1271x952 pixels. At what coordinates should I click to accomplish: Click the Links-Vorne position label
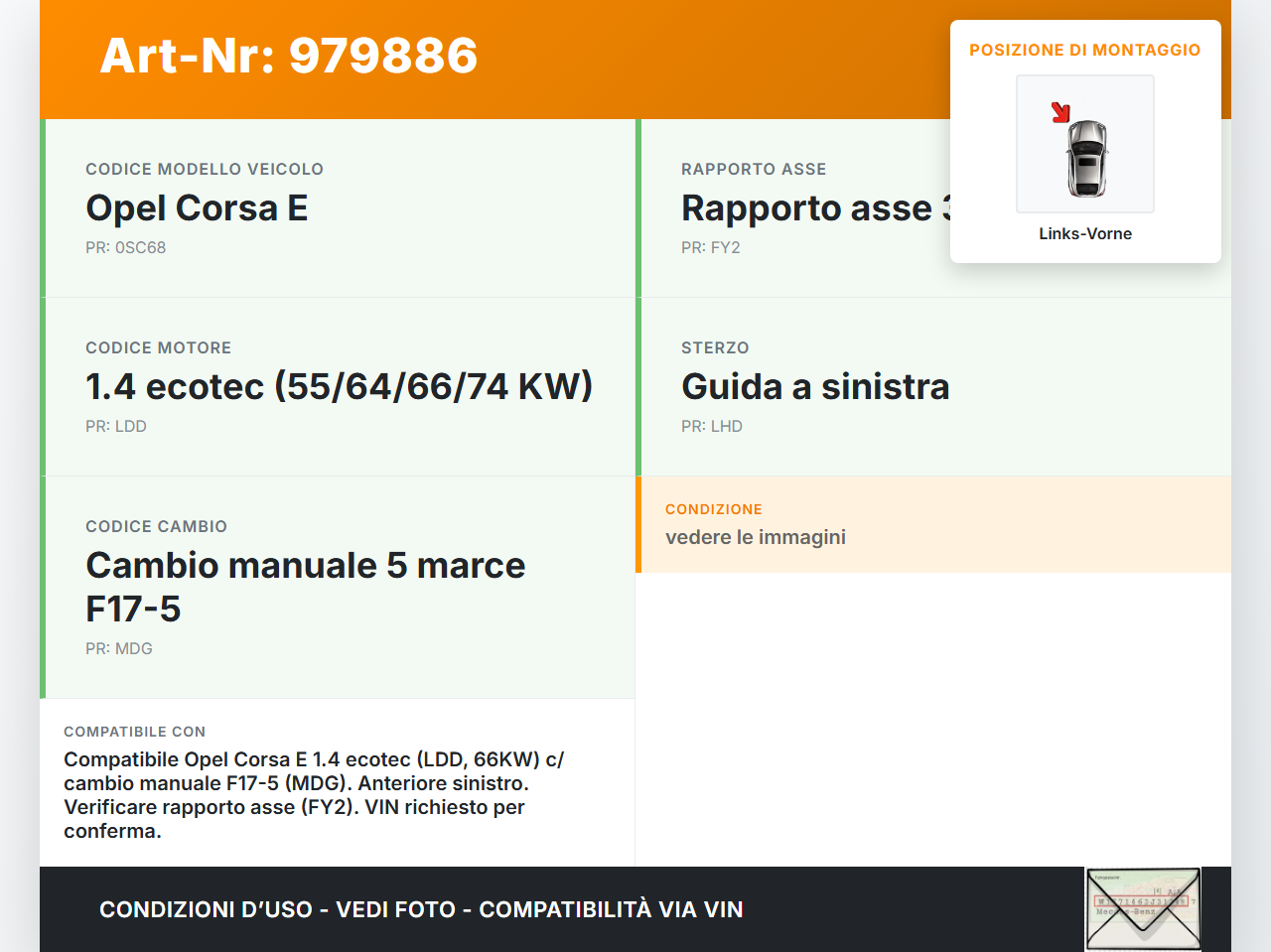click(x=1084, y=233)
